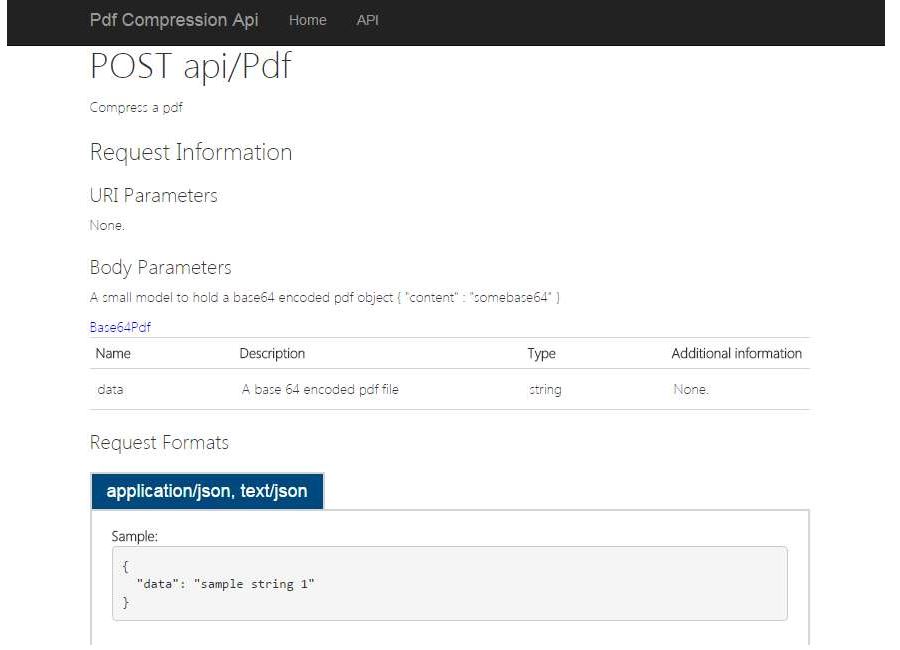The height and width of the screenshot is (650, 900).
Task: Click 'A base 64 encoded pdf file' description
Action: click(320, 389)
